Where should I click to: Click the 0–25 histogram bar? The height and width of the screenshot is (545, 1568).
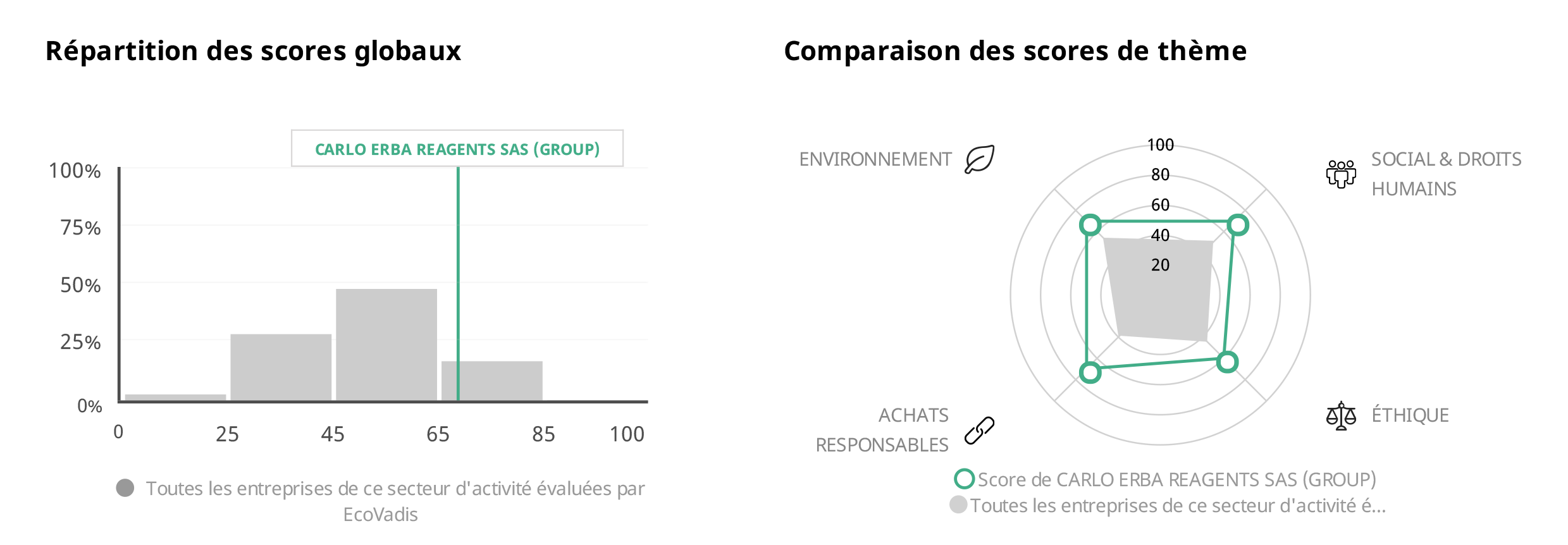(x=175, y=397)
